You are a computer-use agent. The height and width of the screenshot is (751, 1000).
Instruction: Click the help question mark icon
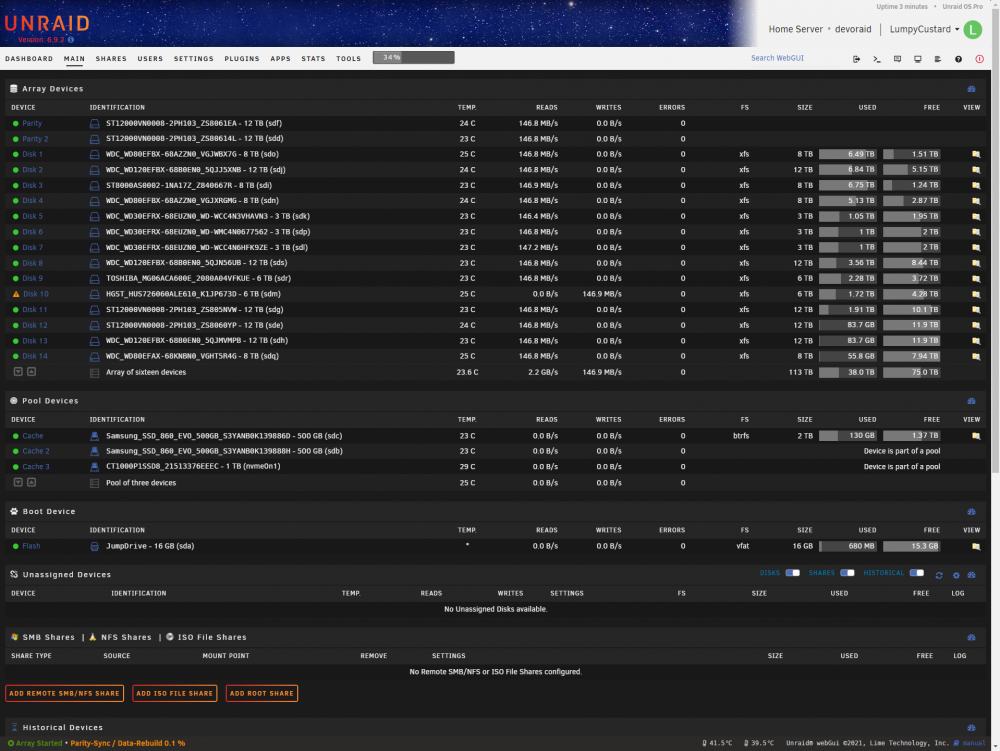point(959,59)
